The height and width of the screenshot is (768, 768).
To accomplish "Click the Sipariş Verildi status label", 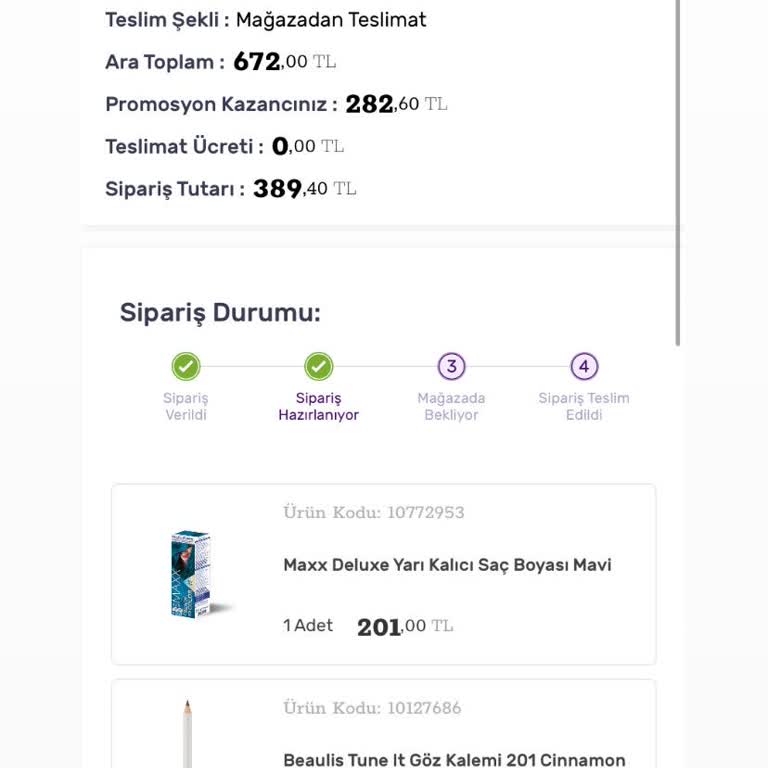I will [x=186, y=406].
